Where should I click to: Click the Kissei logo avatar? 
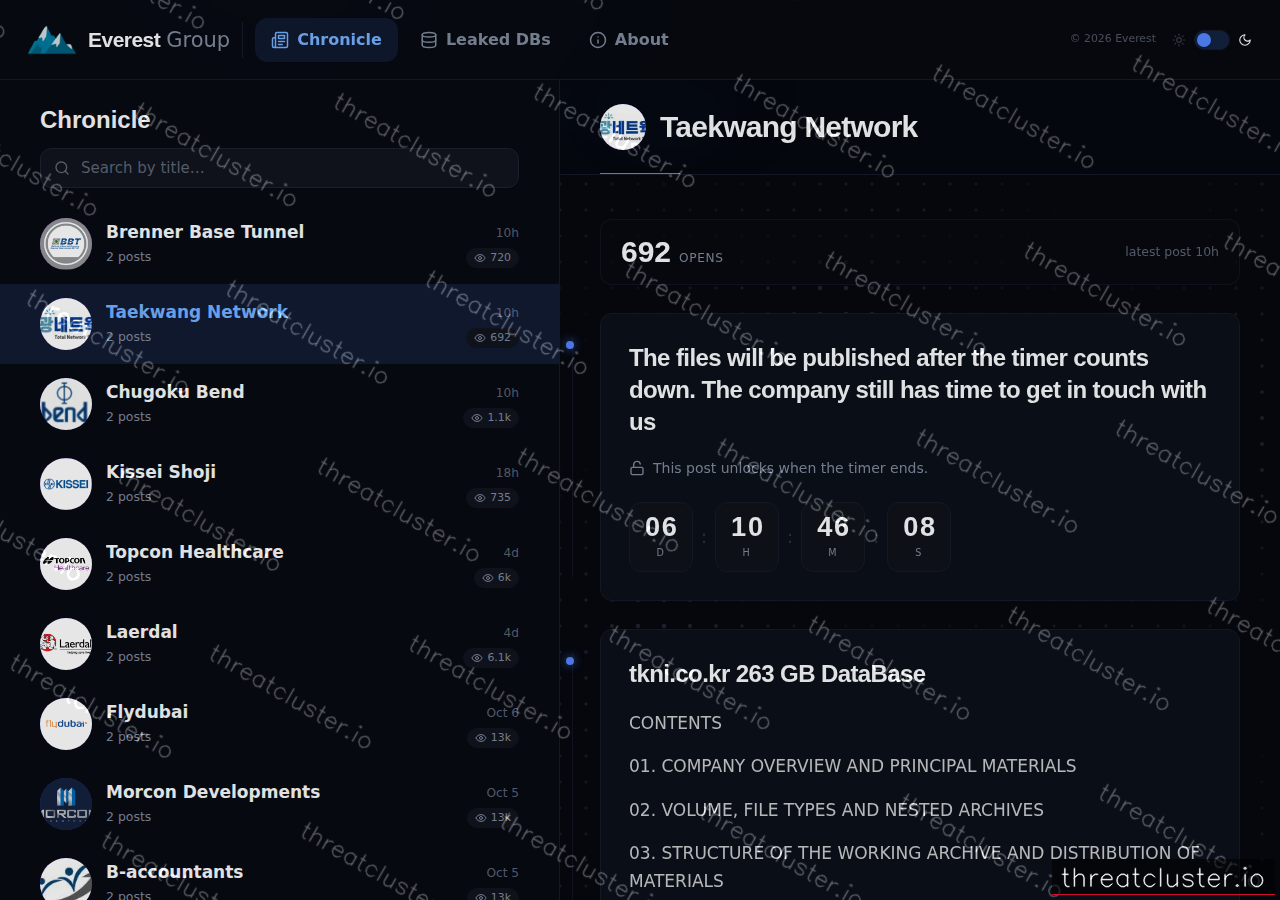(66, 484)
